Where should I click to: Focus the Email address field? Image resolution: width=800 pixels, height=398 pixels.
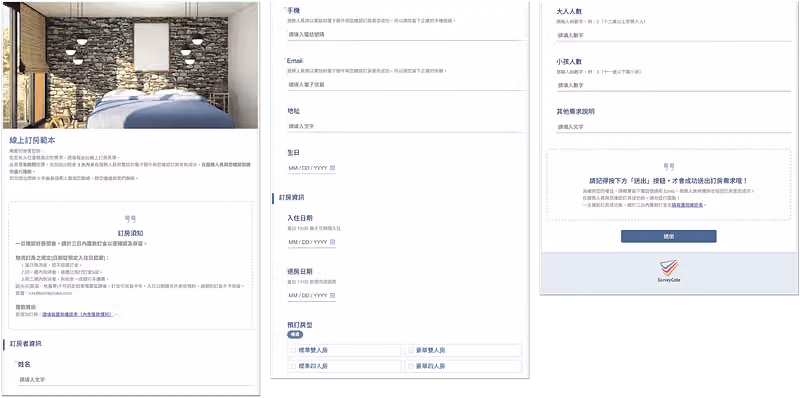click(406, 85)
